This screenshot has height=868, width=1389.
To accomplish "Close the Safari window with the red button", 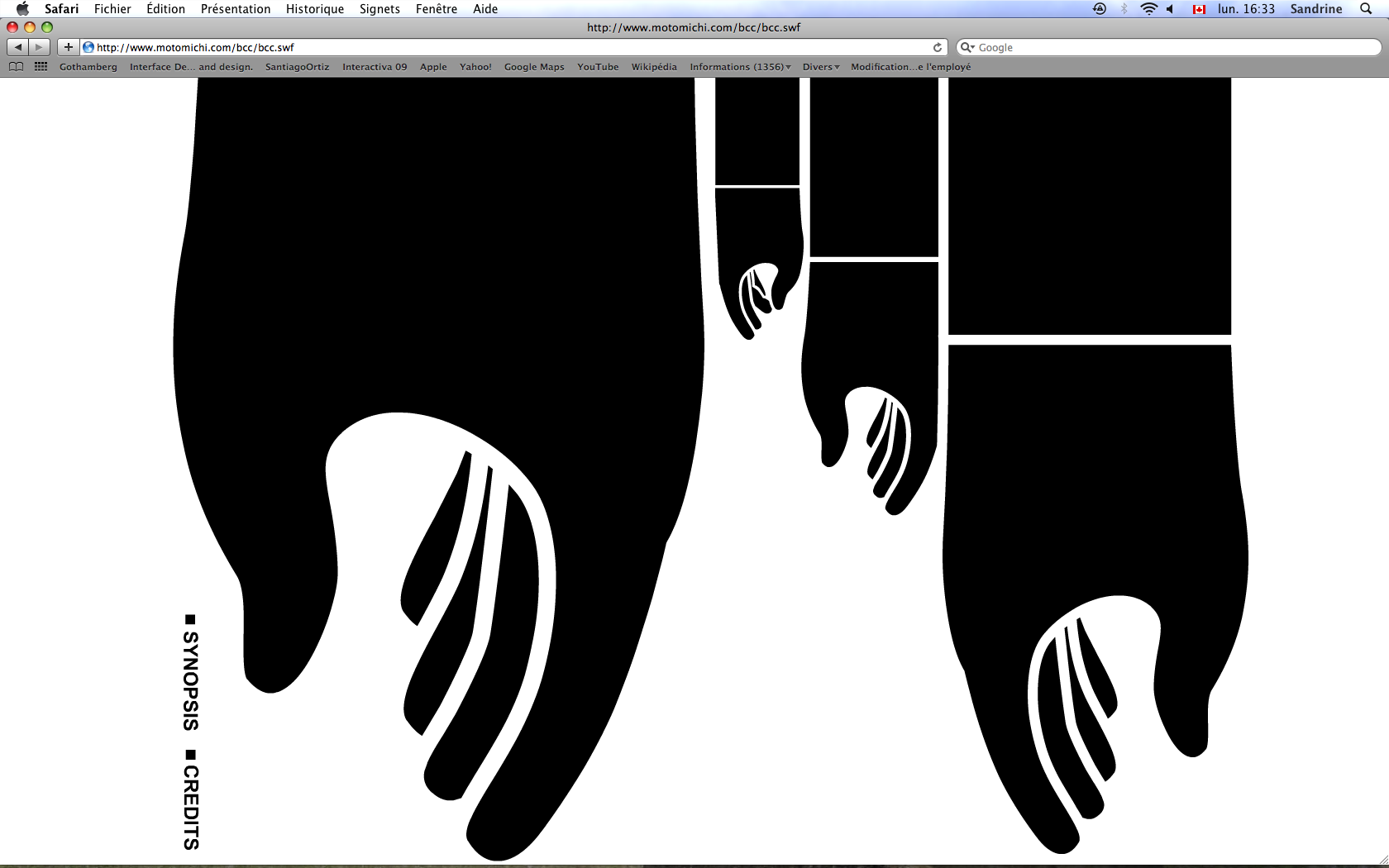I will (12, 27).
